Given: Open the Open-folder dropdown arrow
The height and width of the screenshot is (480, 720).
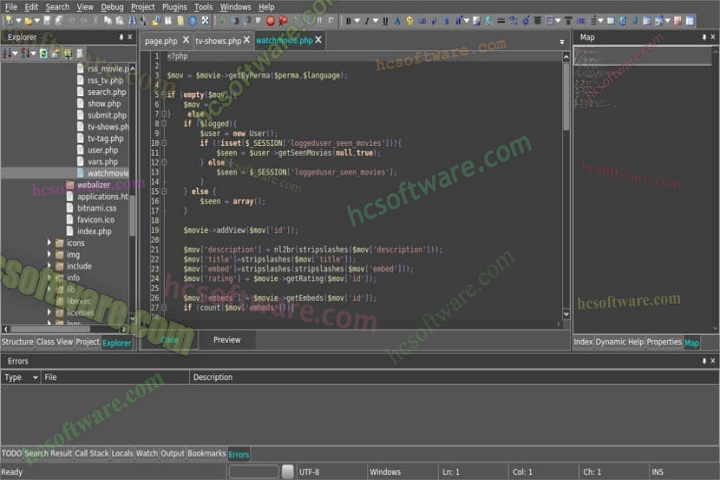Looking at the screenshot, I should [37, 21].
